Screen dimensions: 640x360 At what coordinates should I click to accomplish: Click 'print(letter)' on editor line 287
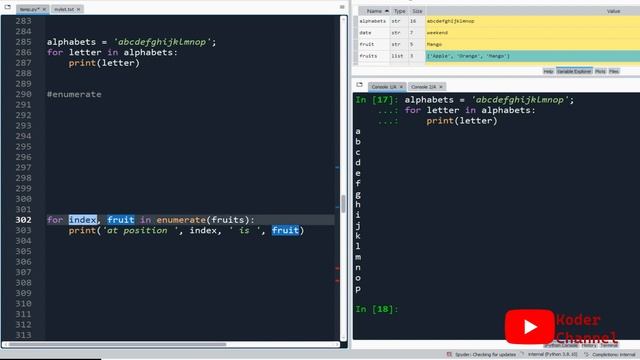coord(104,63)
